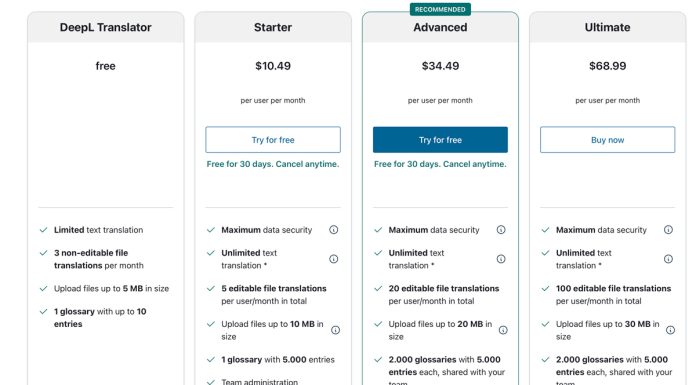Viewport: 696px width, 385px height.
Task: Click info icon next to Starter 10 MB upload
Action: [336, 330]
